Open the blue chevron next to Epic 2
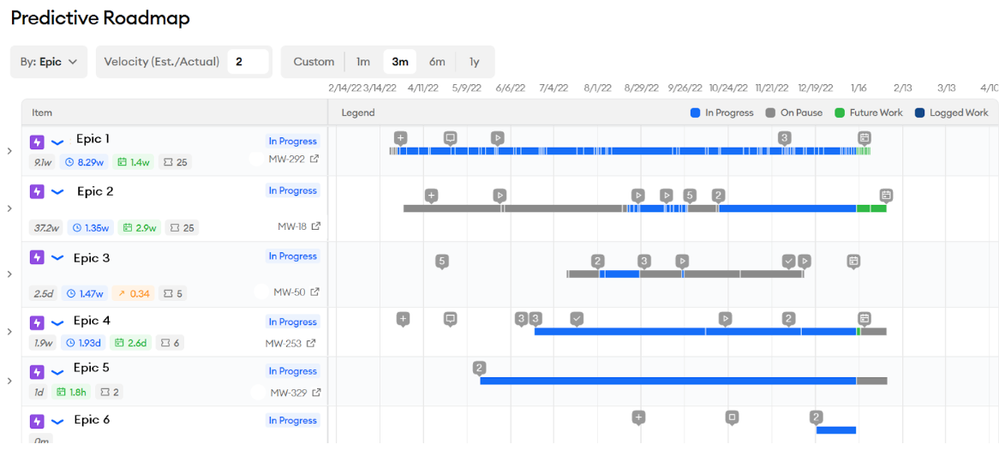 point(57,191)
